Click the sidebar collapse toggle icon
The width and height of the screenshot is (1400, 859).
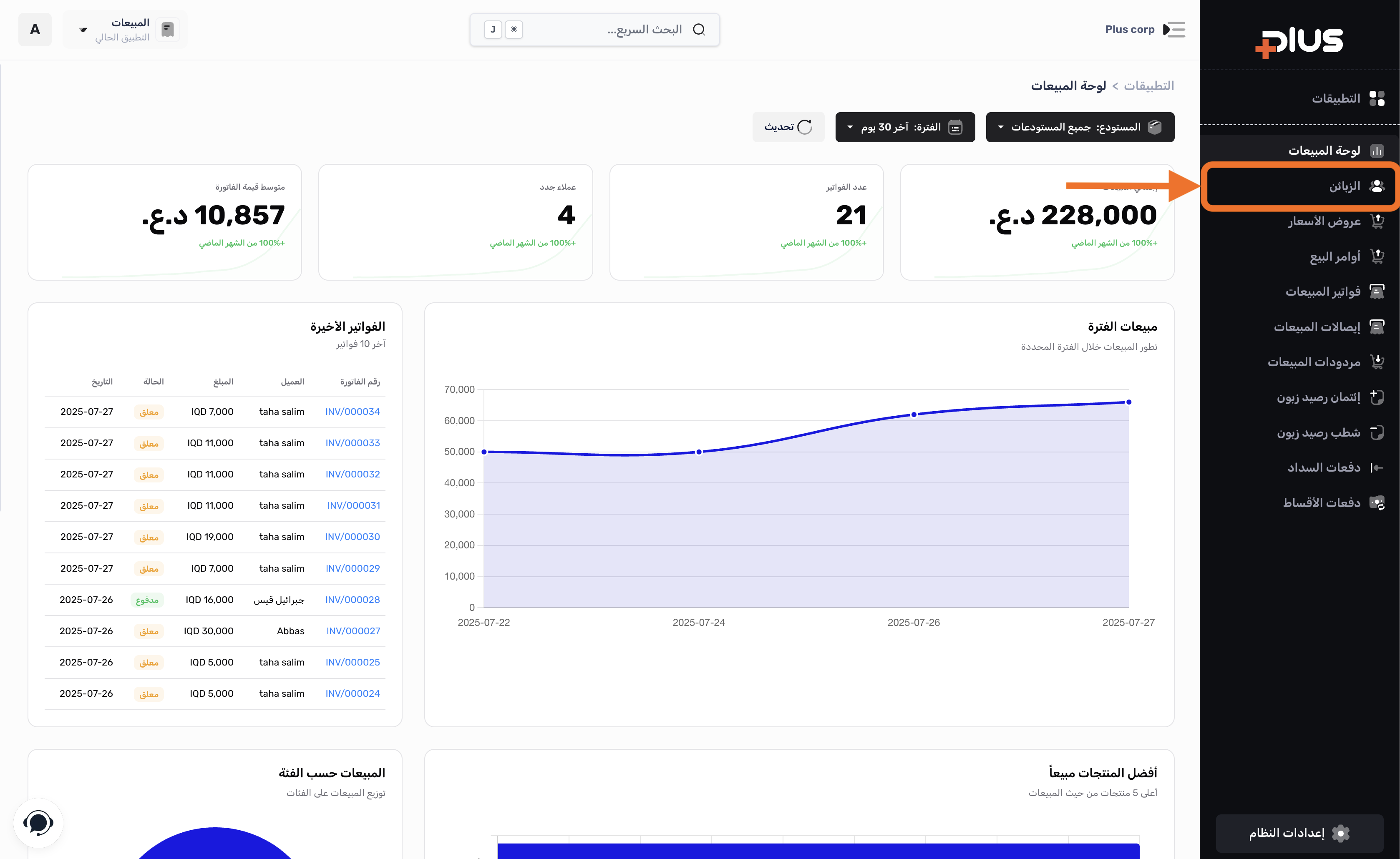(x=1174, y=30)
